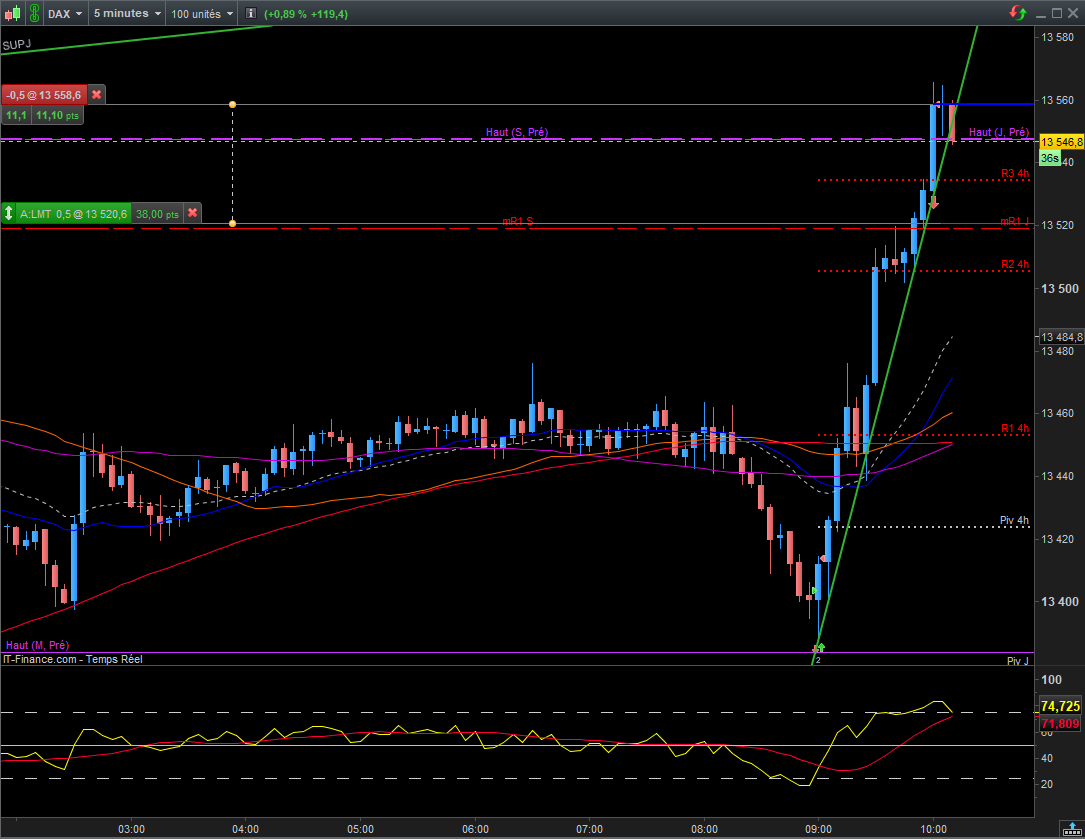Expand the 100 unités dropdown
Viewport: 1085px width, 839px height.
click(x=202, y=14)
